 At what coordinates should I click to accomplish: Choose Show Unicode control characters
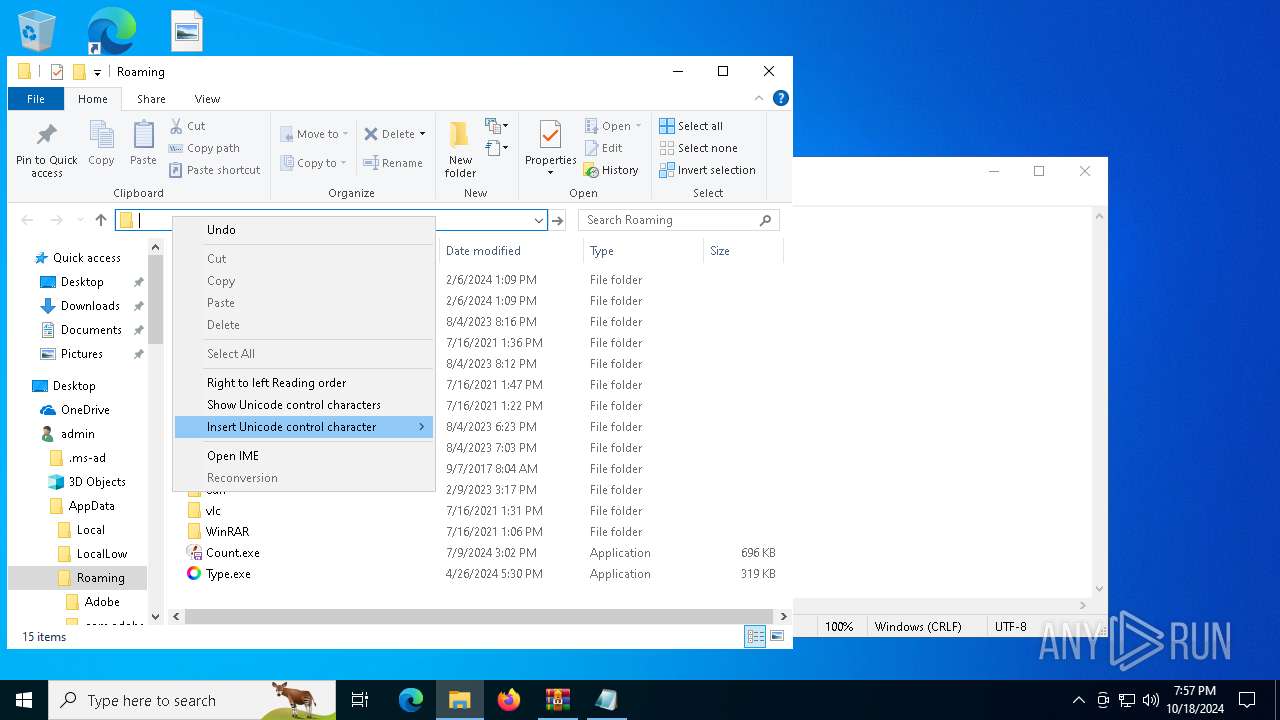(304, 405)
